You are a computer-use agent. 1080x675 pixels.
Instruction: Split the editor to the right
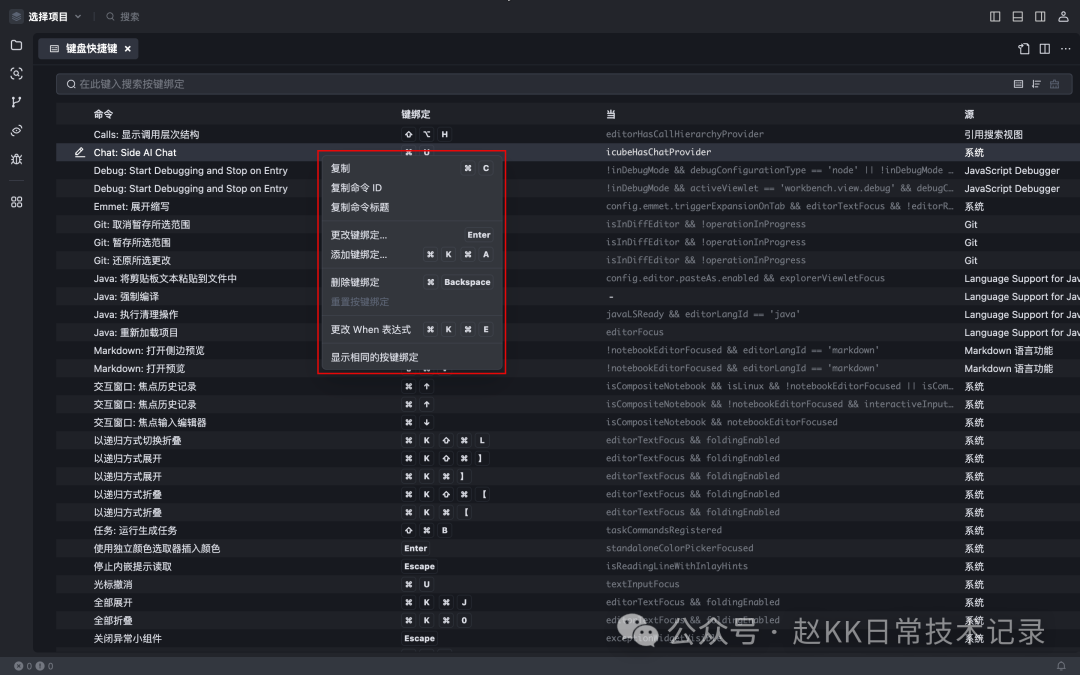(1044, 49)
